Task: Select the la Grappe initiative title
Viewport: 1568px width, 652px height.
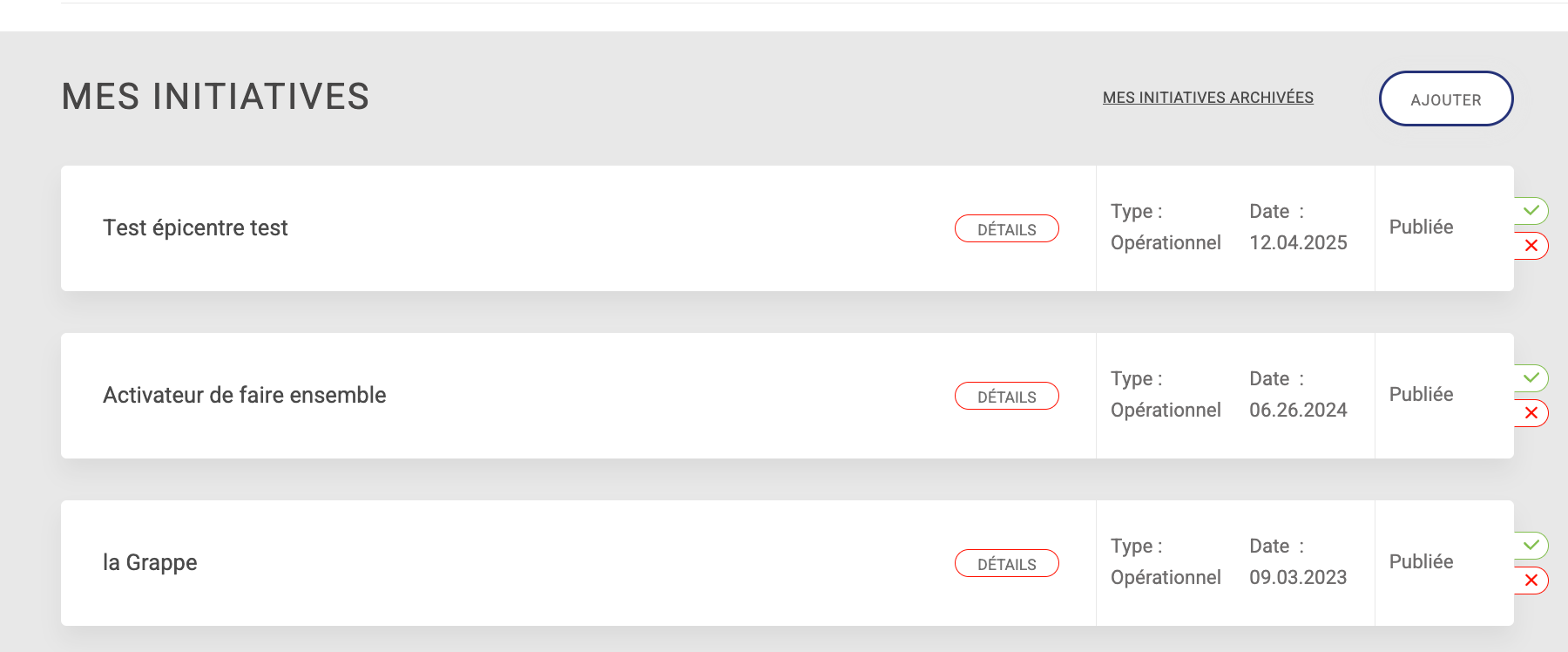Action: [x=150, y=563]
